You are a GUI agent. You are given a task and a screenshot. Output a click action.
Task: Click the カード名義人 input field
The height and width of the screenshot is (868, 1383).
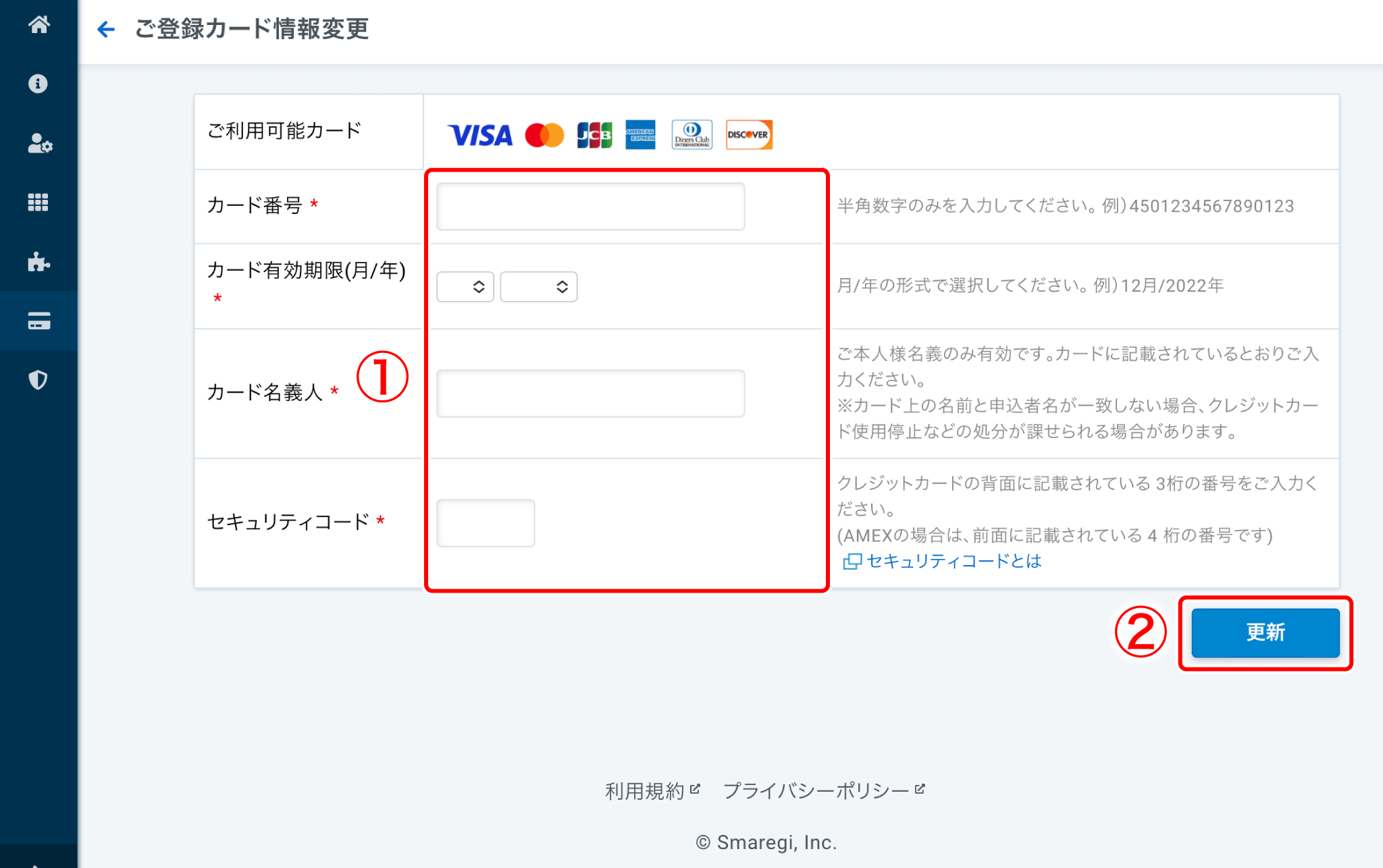(x=590, y=394)
